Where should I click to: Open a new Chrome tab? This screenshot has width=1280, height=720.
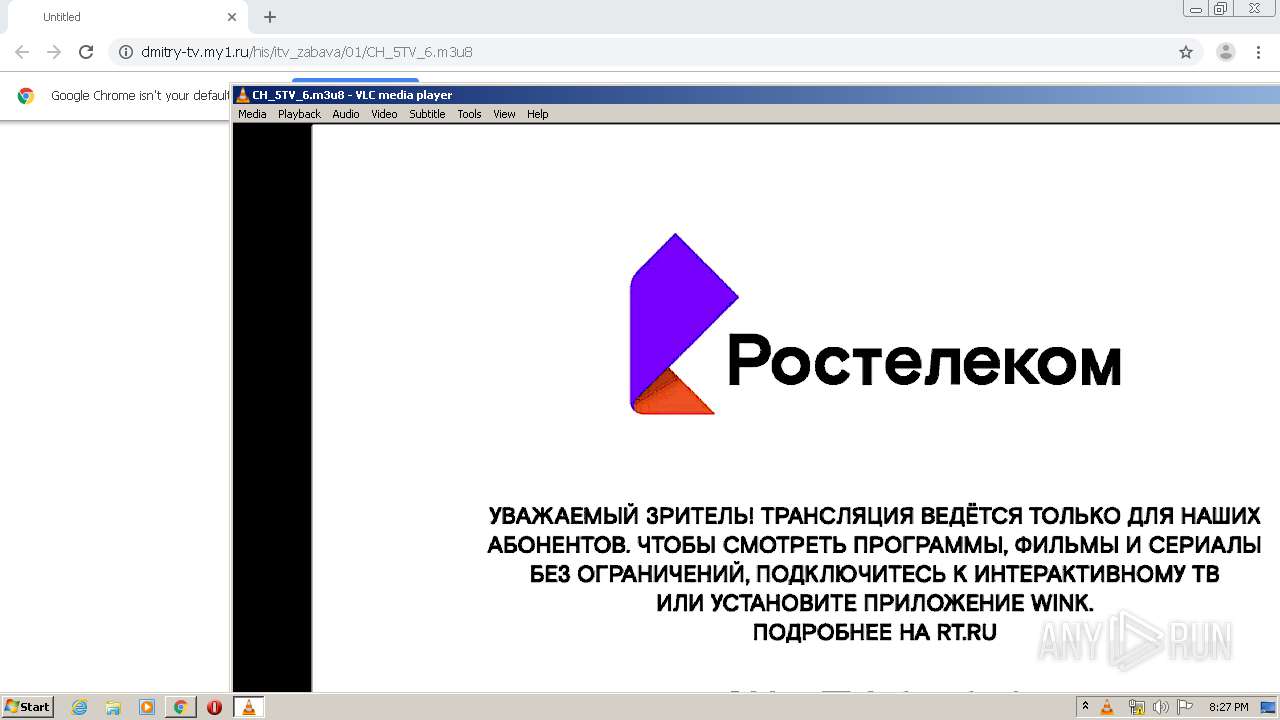(270, 17)
